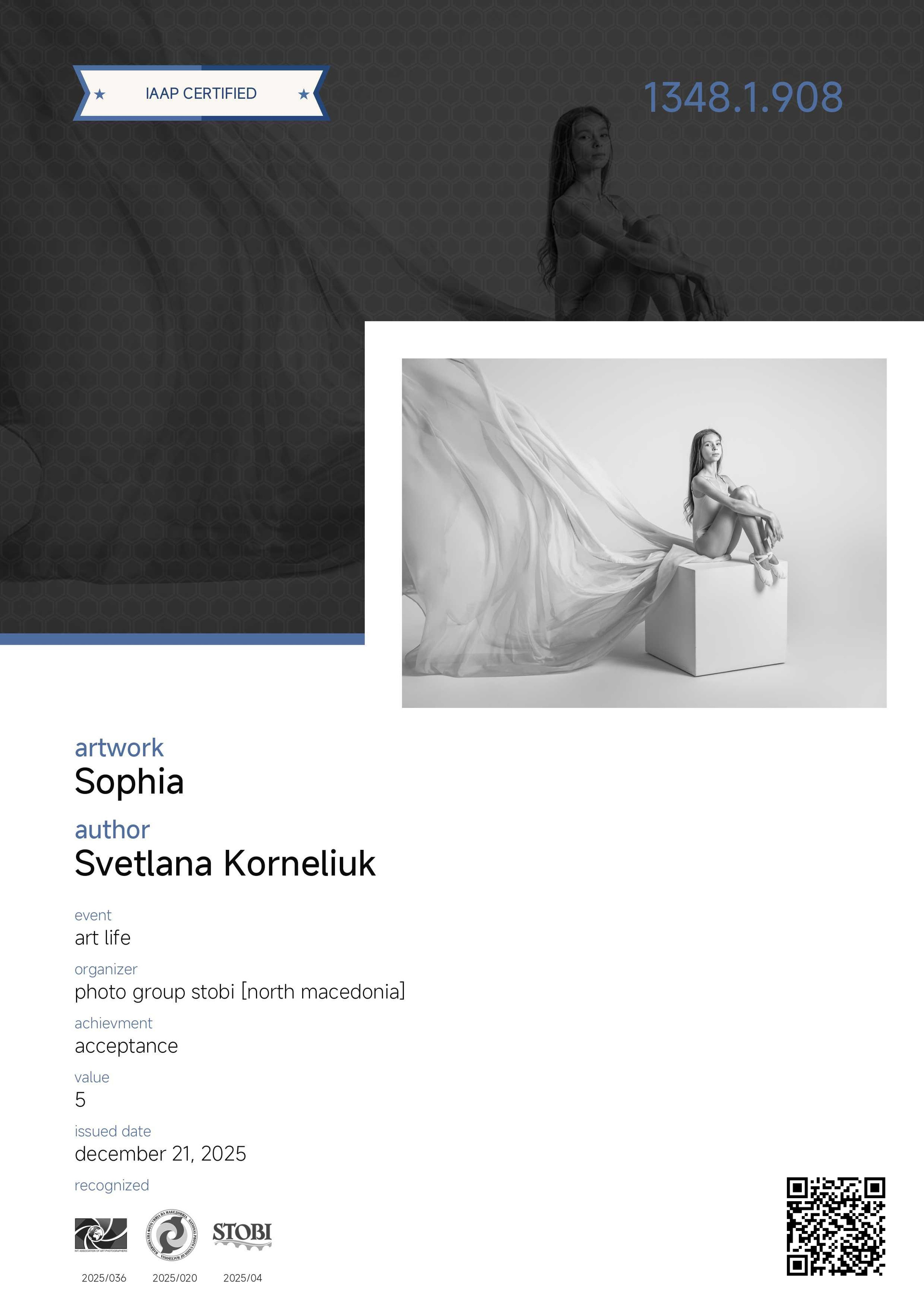Click the event name art life
The width and height of the screenshot is (924, 1307).
click(103, 937)
